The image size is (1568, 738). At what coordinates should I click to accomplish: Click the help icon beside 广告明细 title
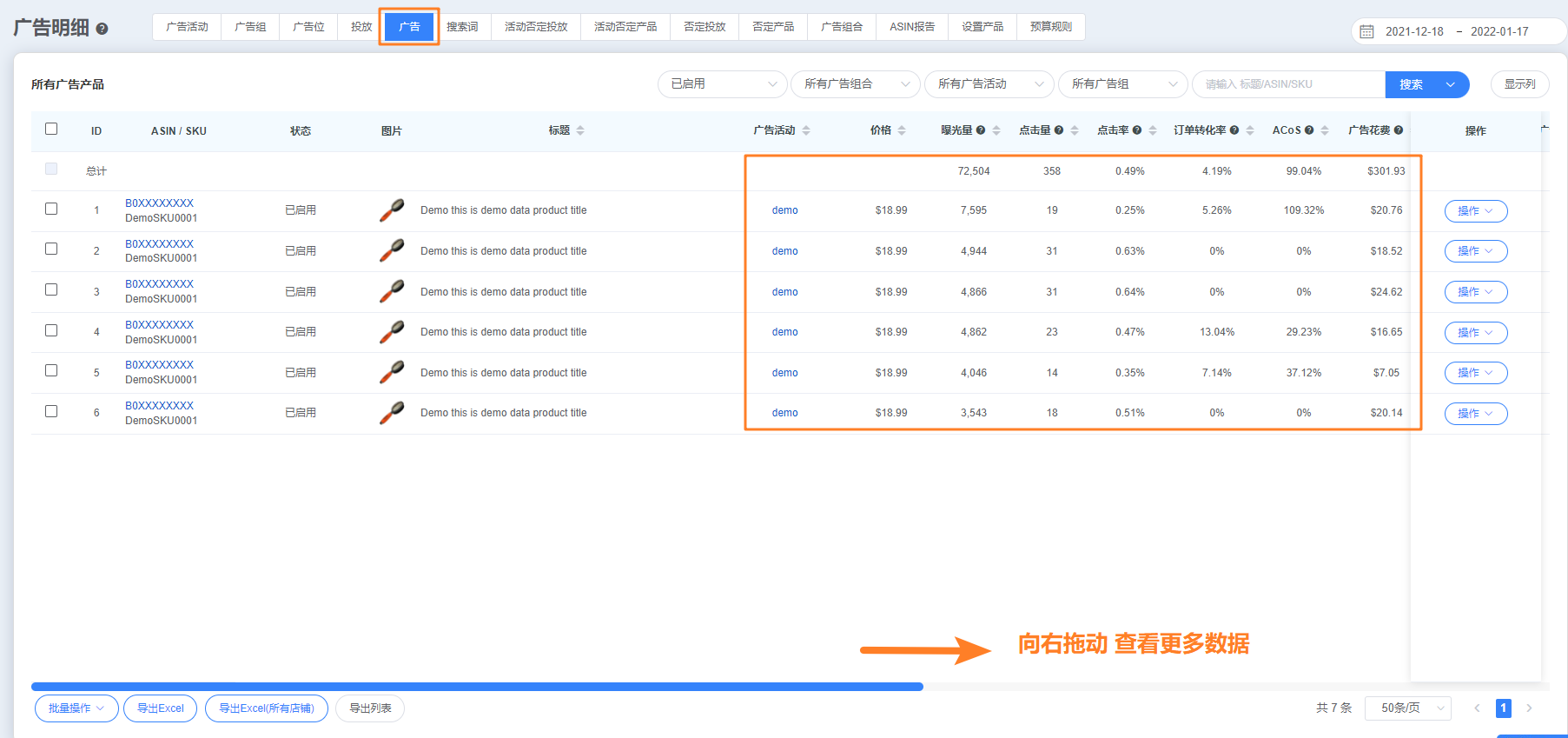tap(102, 29)
